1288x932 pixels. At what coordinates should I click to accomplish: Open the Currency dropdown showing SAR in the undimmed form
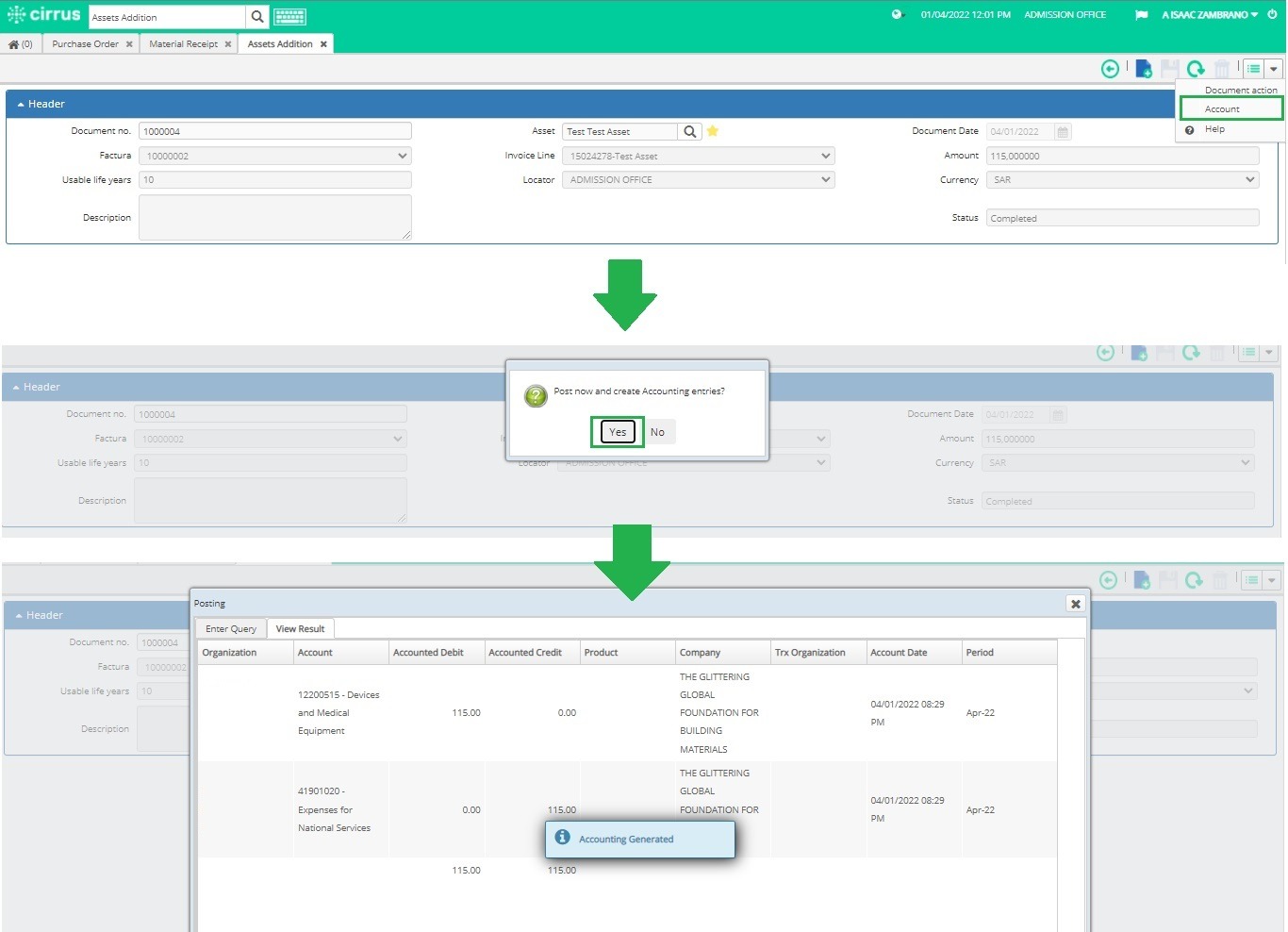(1123, 180)
